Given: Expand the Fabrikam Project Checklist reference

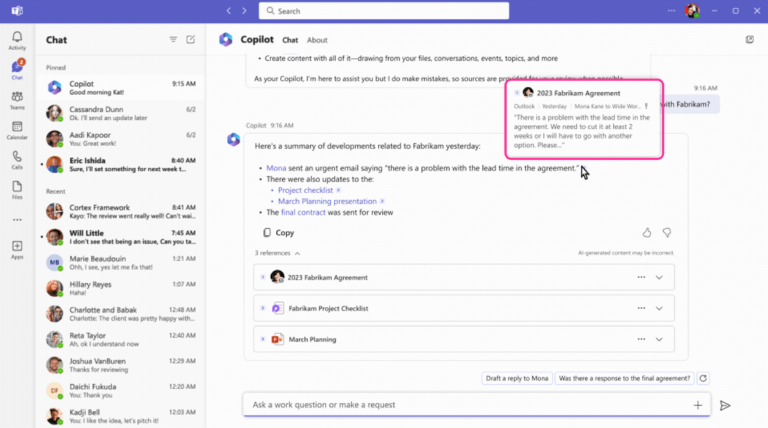Looking at the screenshot, I should (x=659, y=308).
